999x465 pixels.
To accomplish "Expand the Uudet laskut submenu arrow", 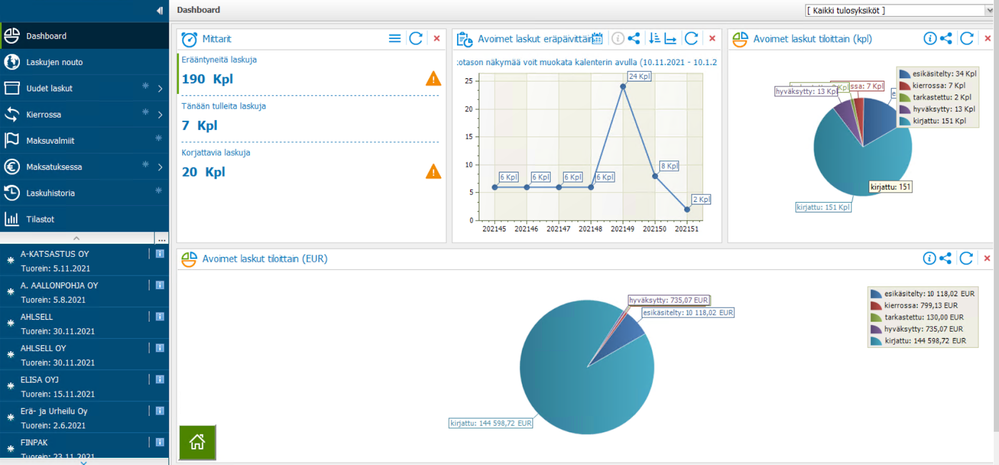I will point(160,89).
